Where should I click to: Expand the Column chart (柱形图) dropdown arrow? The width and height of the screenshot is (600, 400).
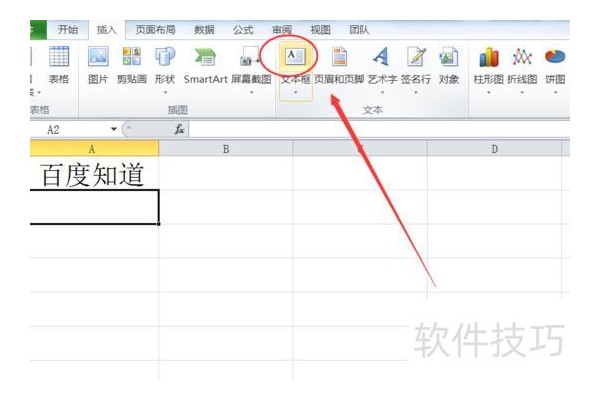point(489,93)
